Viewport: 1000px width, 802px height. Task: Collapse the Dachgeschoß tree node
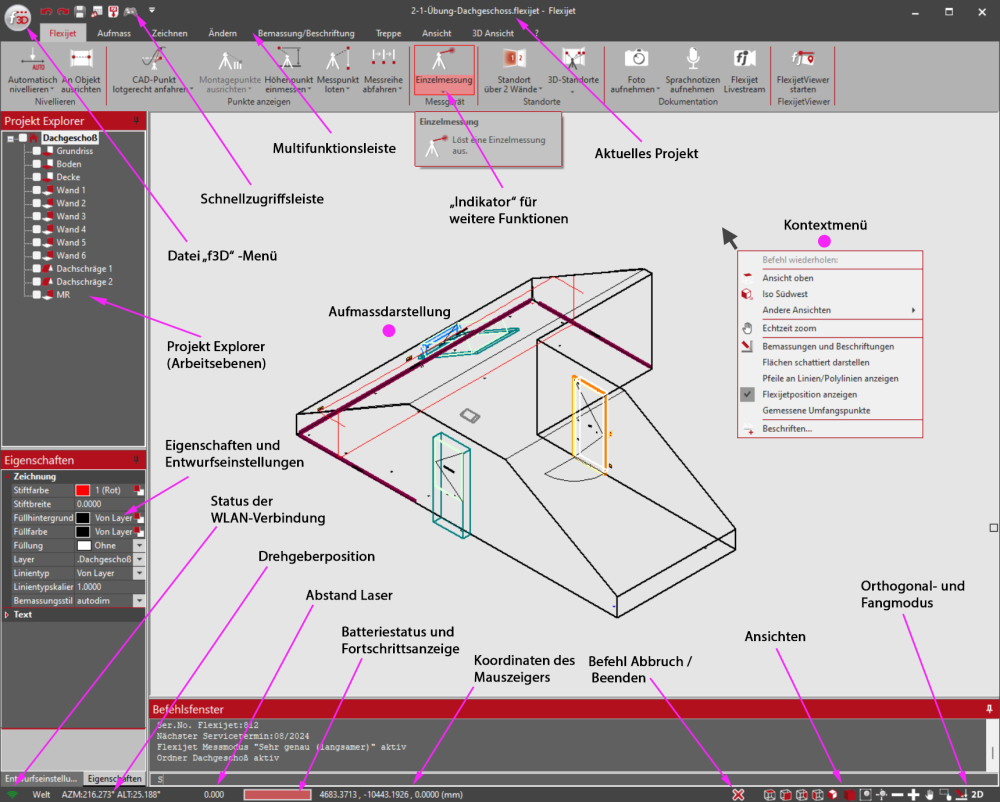[10, 138]
